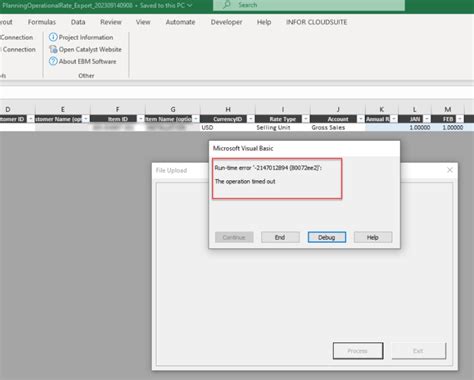Select the Selling Unit cell
Image resolution: width=474 pixels, height=380 pixels.
point(283,127)
